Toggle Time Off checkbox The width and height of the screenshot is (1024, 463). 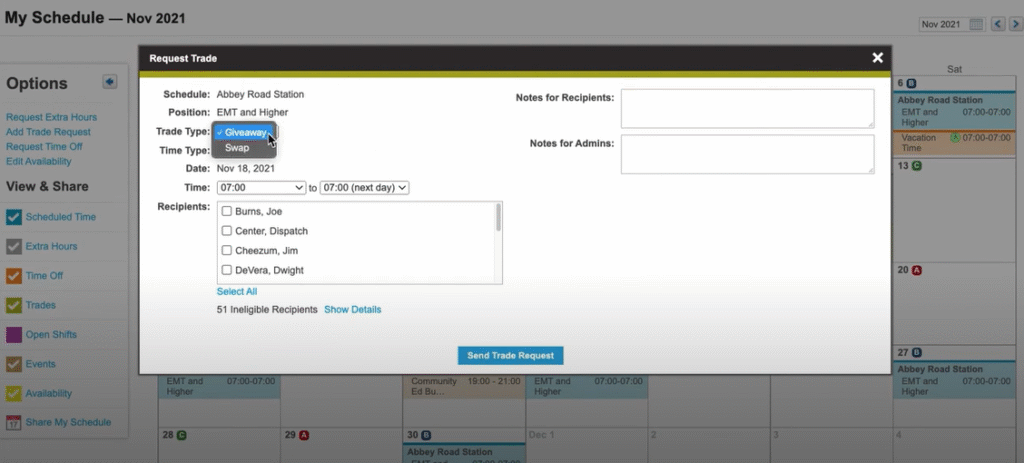click(14, 276)
